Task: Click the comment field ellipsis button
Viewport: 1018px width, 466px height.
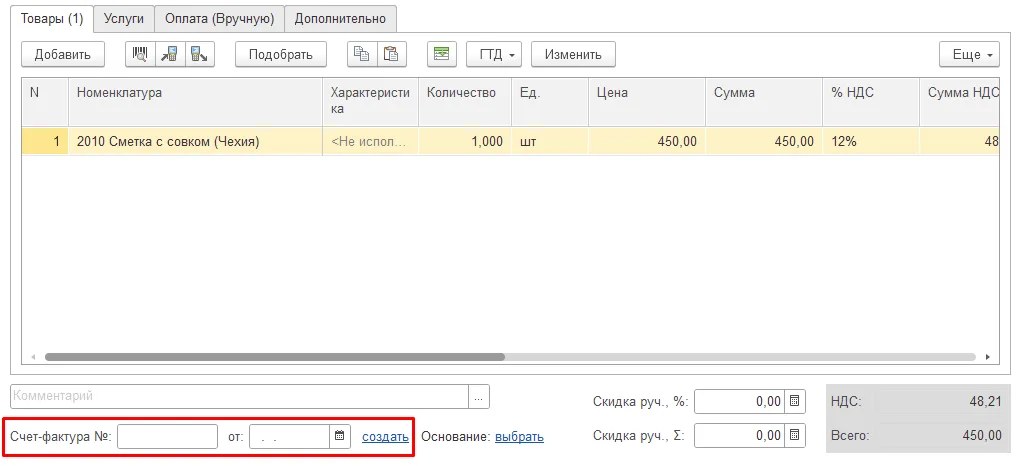Action: point(478,397)
